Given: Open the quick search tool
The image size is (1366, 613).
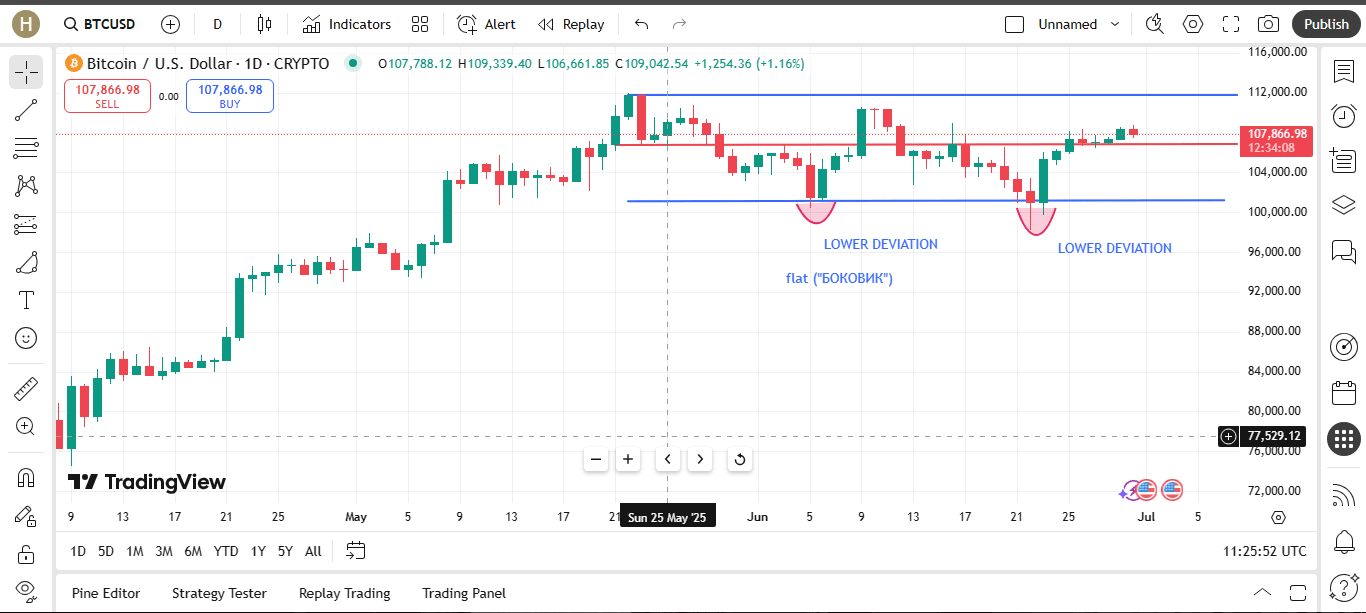Looking at the screenshot, I should 1155,24.
